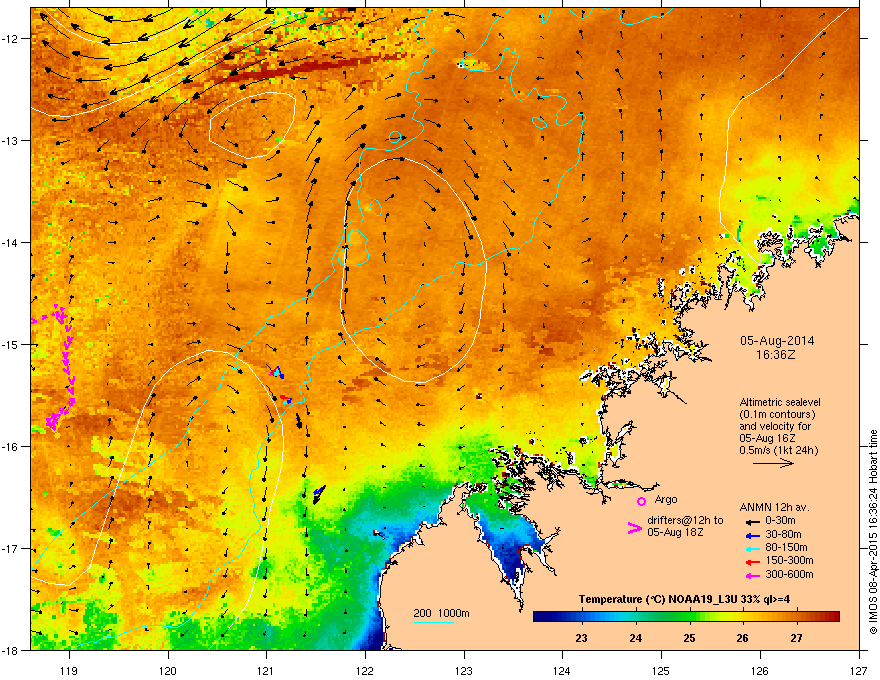Click the black 0-30m arrow legend icon

pyautogui.click(x=753, y=521)
